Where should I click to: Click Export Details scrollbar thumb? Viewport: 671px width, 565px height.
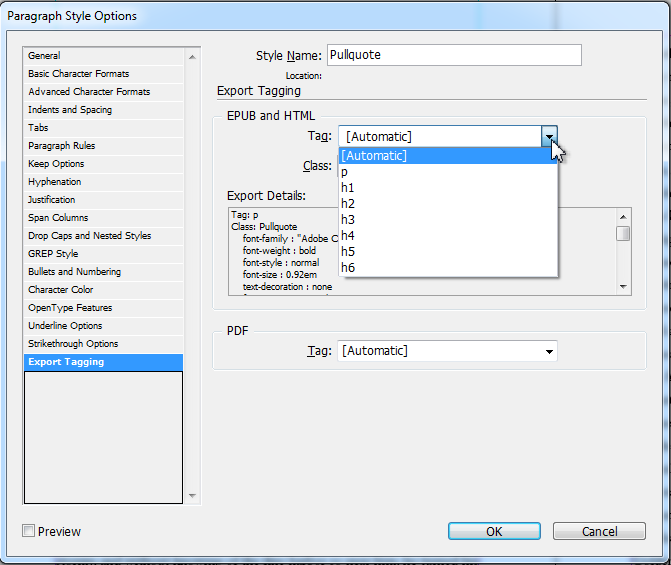623,234
